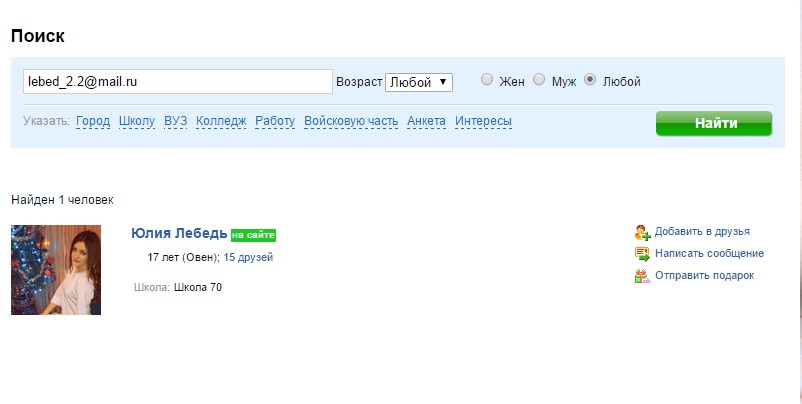Viewport: 802px width, 404px height.
Task: Open the profile name link in results
Action: point(179,233)
